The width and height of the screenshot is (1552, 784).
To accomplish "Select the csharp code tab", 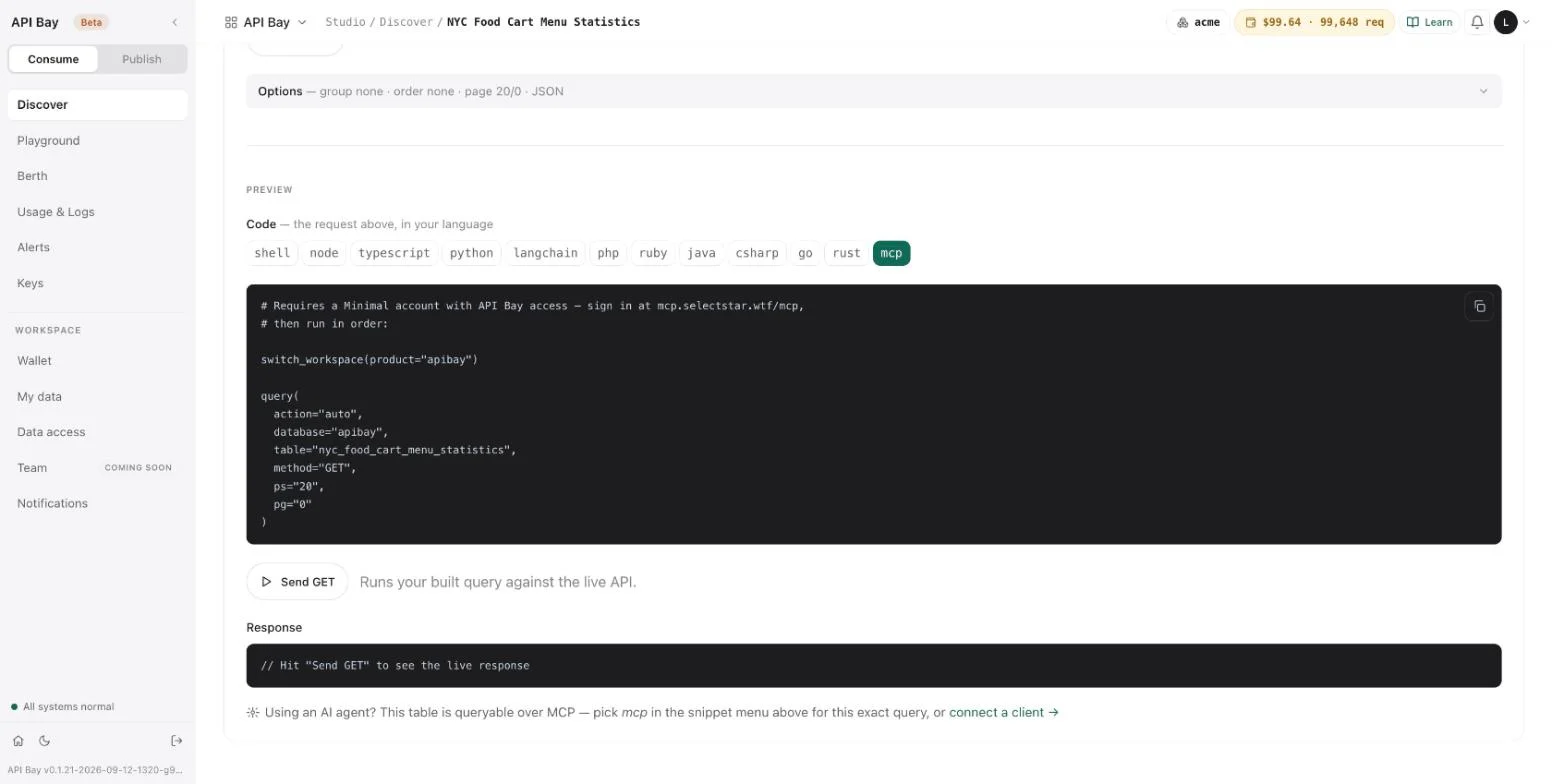I will [757, 253].
